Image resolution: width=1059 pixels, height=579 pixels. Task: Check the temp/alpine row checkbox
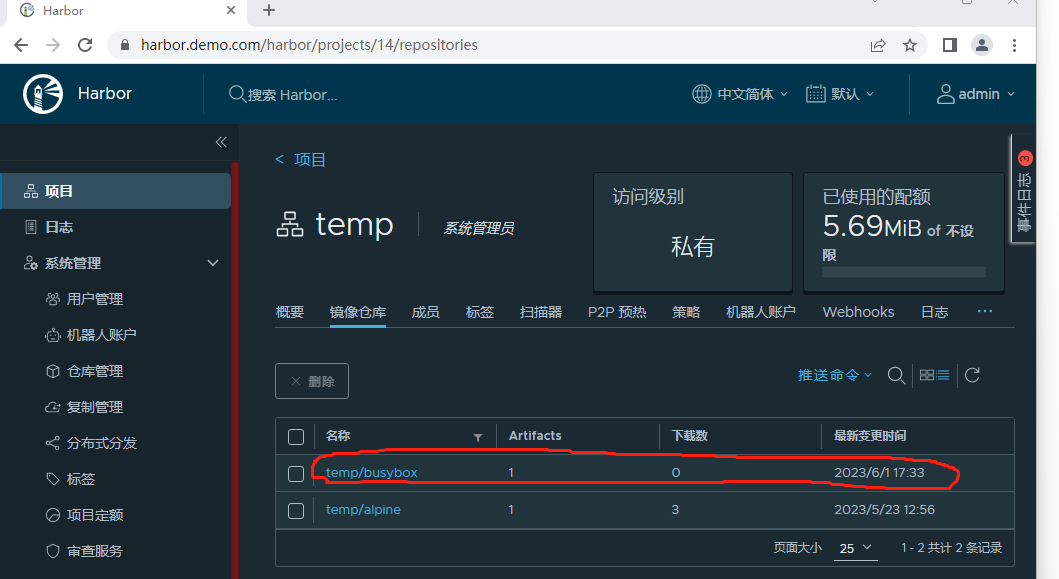[x=296, y=511]
